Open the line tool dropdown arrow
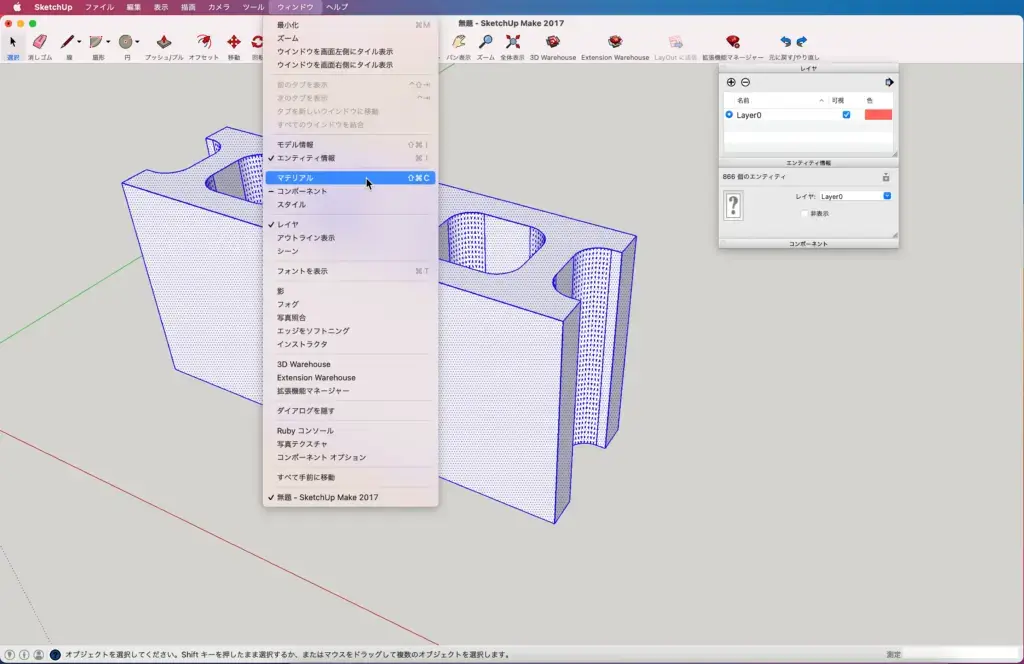 (x=79, y=42)
